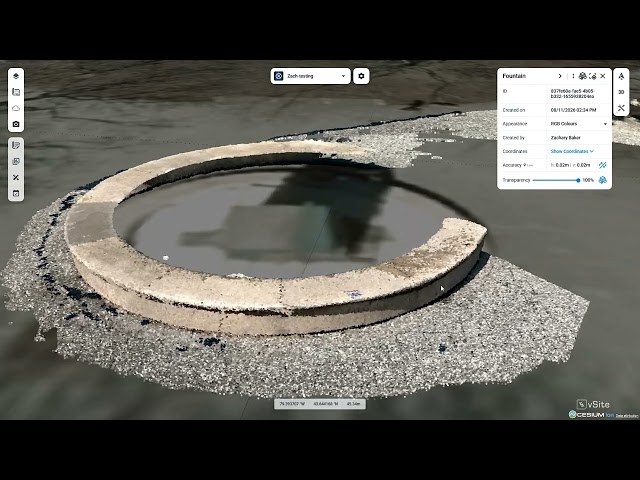Take a snapshot with the camera icon
The image size is (640, 480).
point(16,124)
